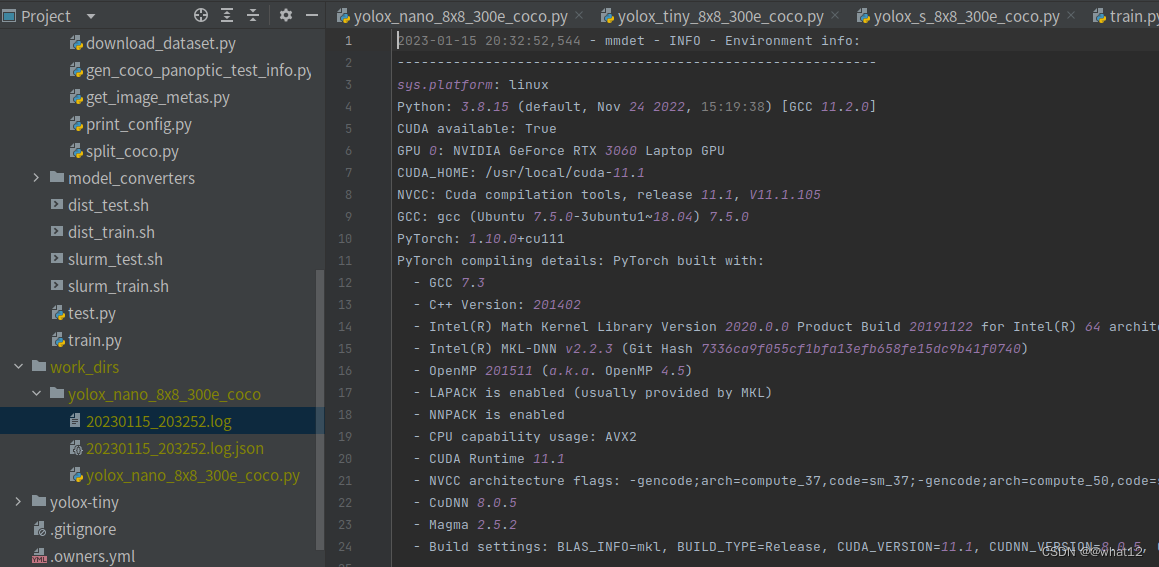The image size is (1159, 567).
Task: Select print_config.py file
Action: (x=139, y=124)
